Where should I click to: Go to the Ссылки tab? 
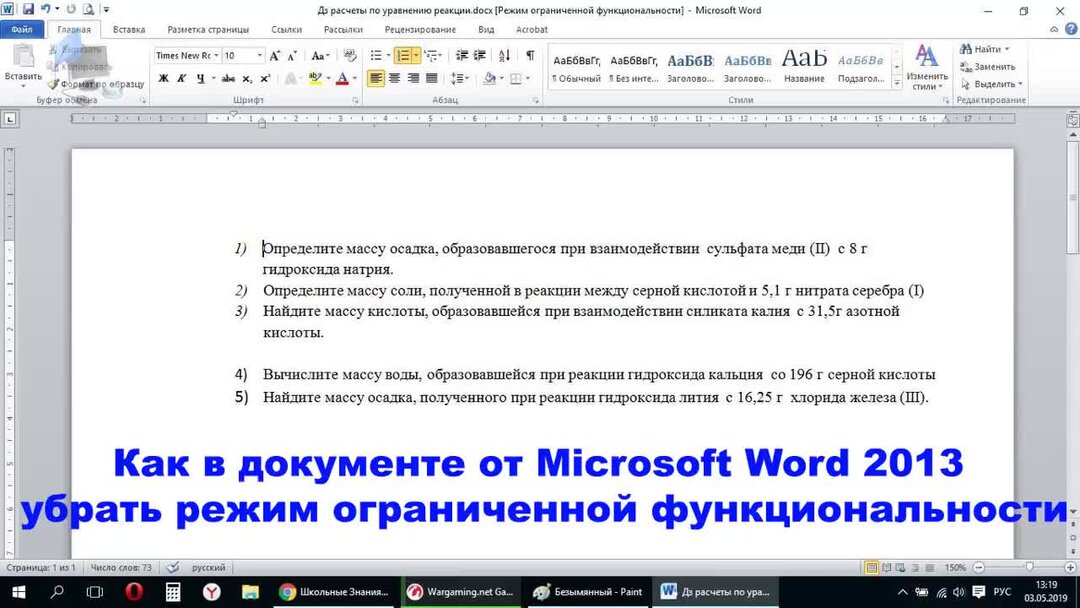click(x=287, y=30)
